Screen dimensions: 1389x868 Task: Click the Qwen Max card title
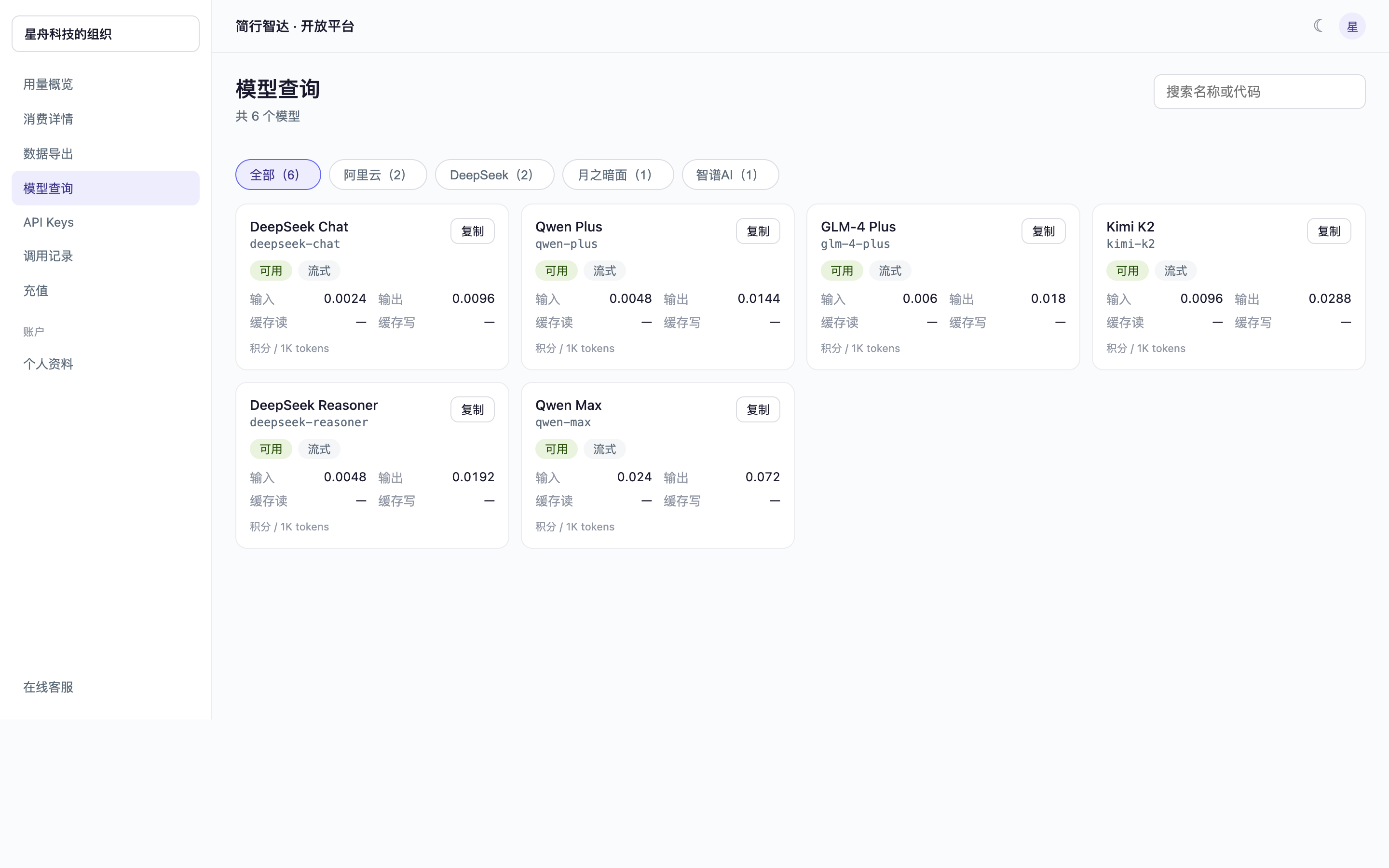(x=568, y=405)
